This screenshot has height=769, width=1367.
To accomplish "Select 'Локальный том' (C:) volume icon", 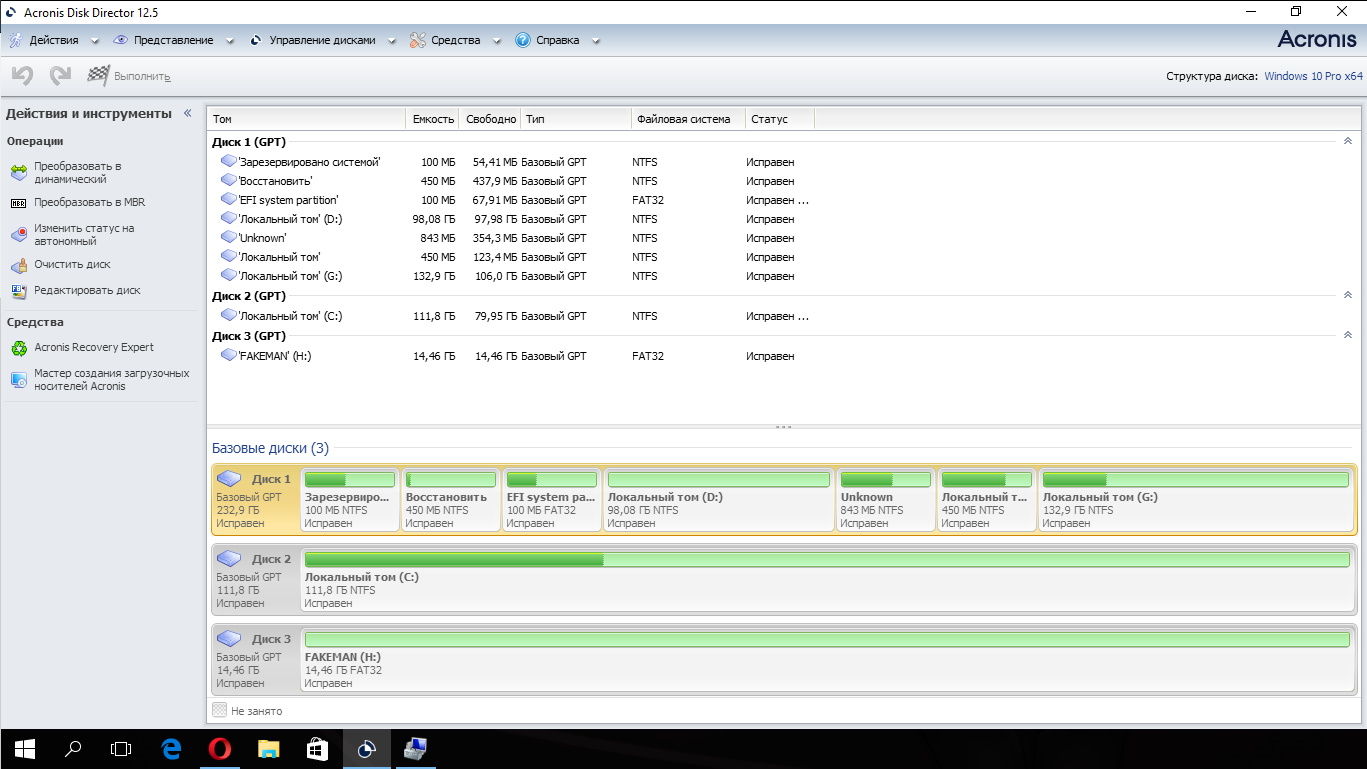I will [x=228, y=315].
